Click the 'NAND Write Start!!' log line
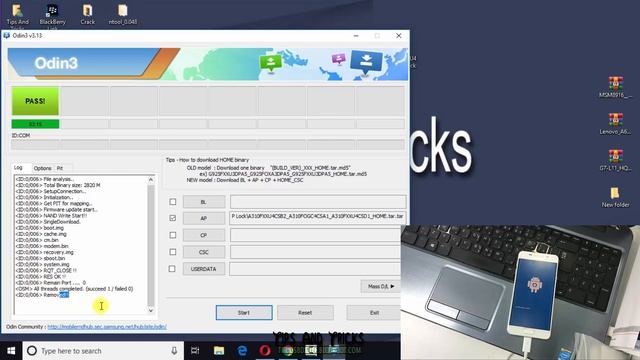This screenshot has width=640, height=360. [x=51, y=216]
